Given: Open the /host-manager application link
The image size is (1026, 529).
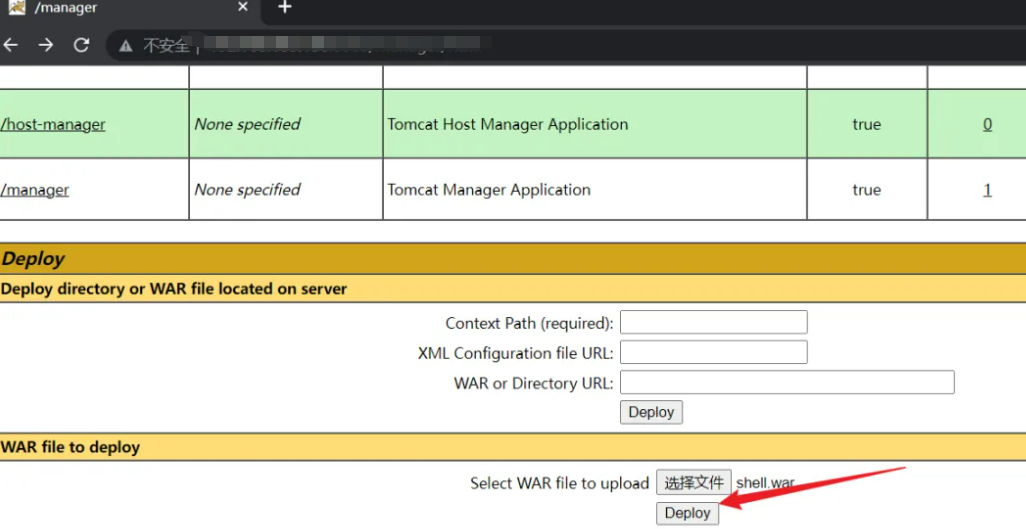Looking at the screenshot, I should (53, 124).
